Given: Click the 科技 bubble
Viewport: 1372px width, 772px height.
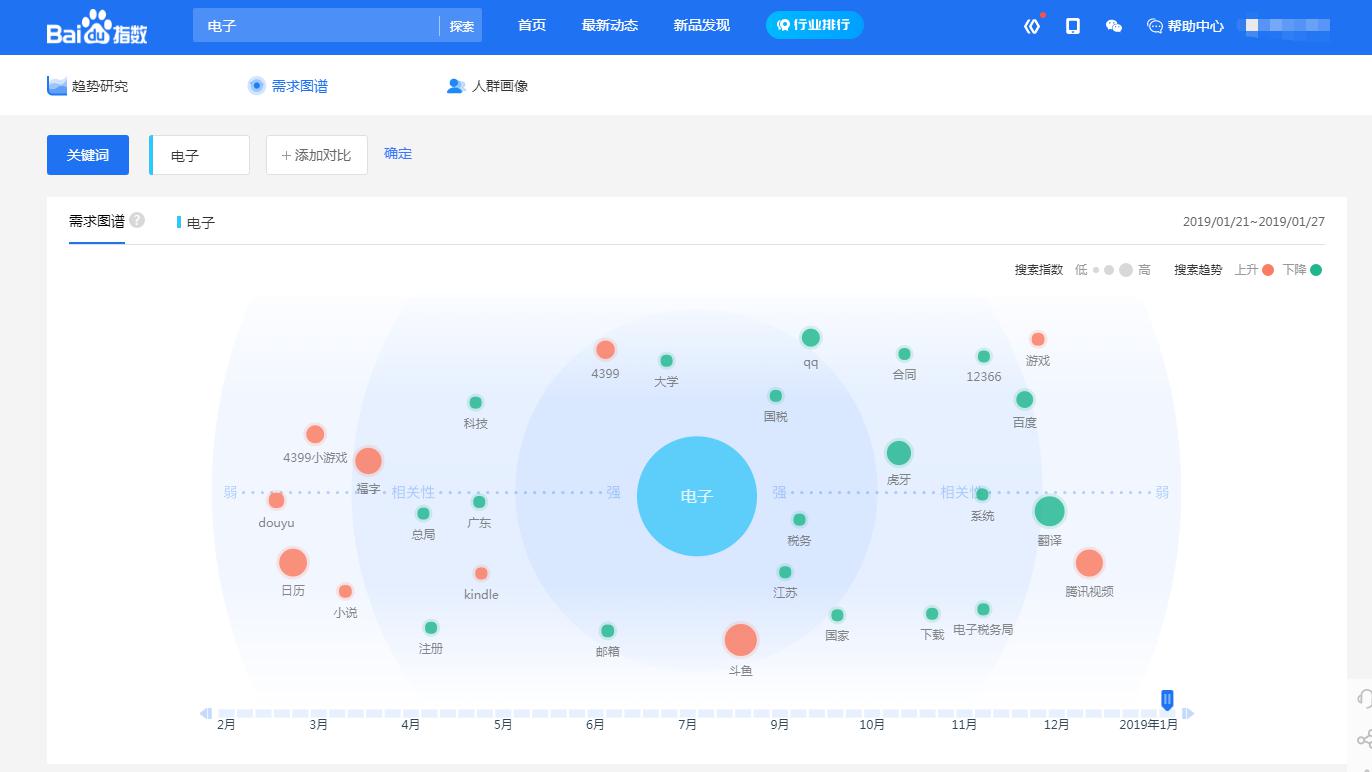Looking at the screenshot, I should point(476,403).
